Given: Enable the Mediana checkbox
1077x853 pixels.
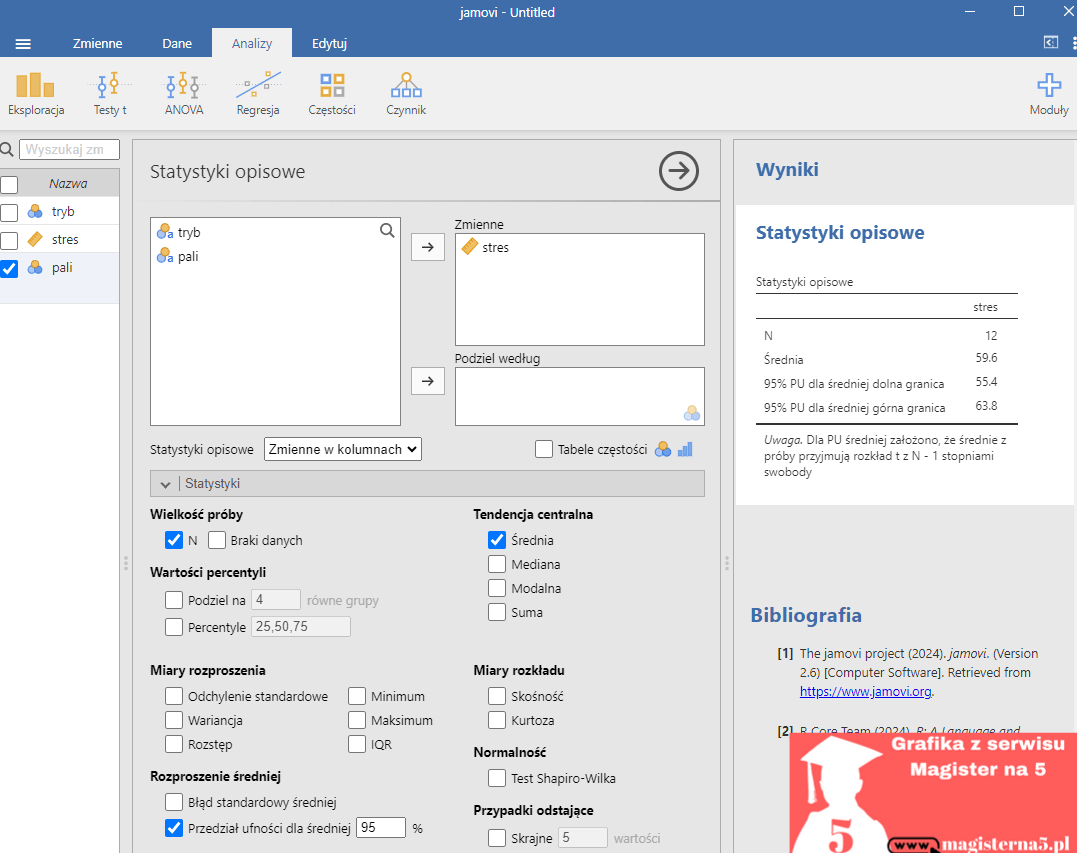Looking at the screenshot, I should (x=497, y=564).
